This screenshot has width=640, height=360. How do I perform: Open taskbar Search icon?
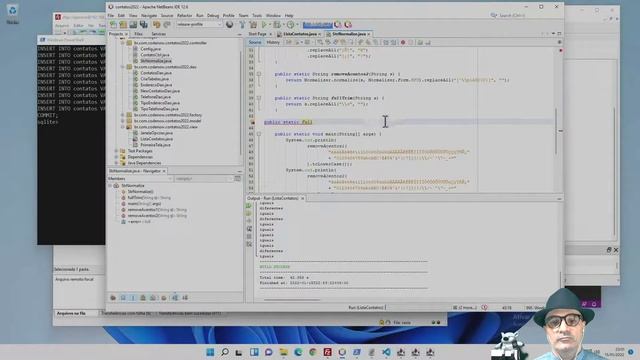224,352
